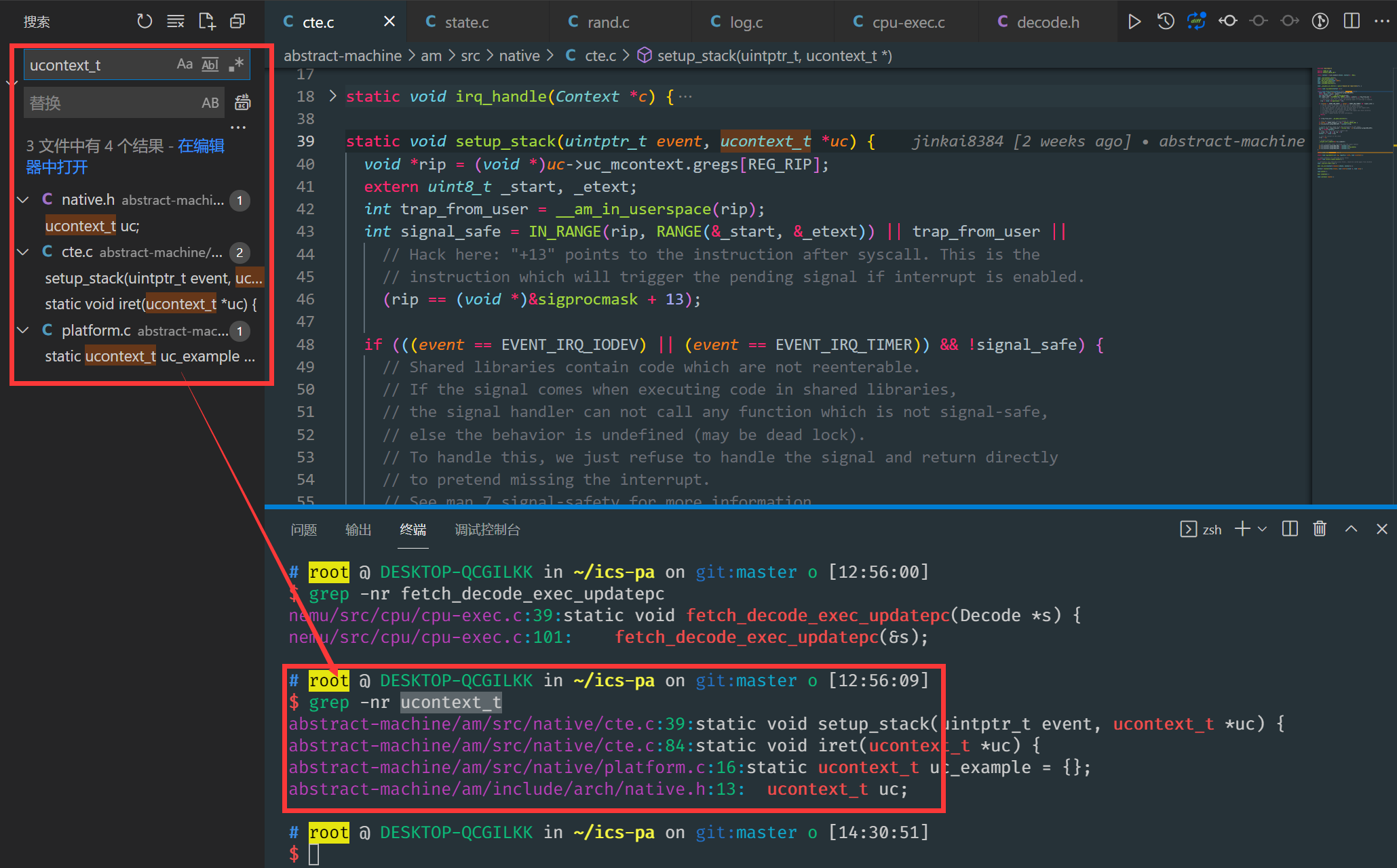Image resolution: width=1397 pixels, height=868 pixels.
Task: Open a new Search Editor via its icon
Action: (x=207, y=21)
